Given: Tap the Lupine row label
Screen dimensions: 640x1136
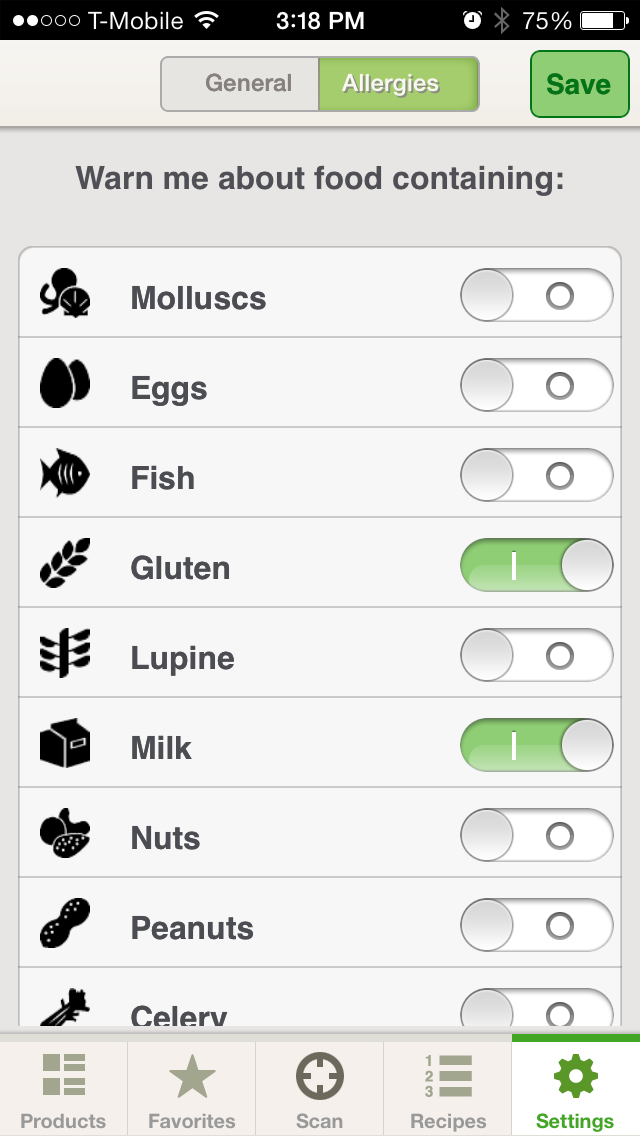Looking at the screenshot, I should [x=183, y=658].
